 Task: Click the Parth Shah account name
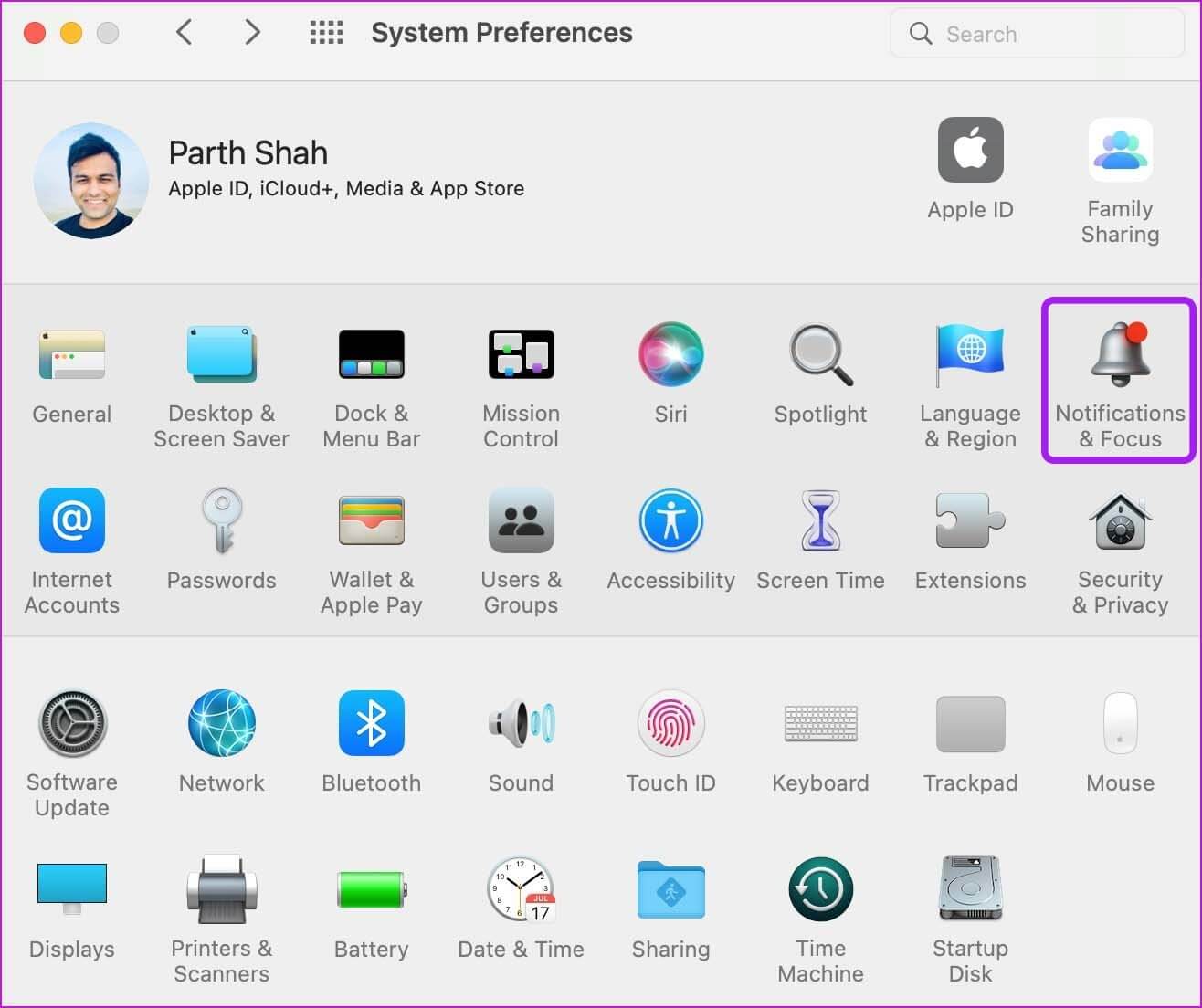click(248, 152)
